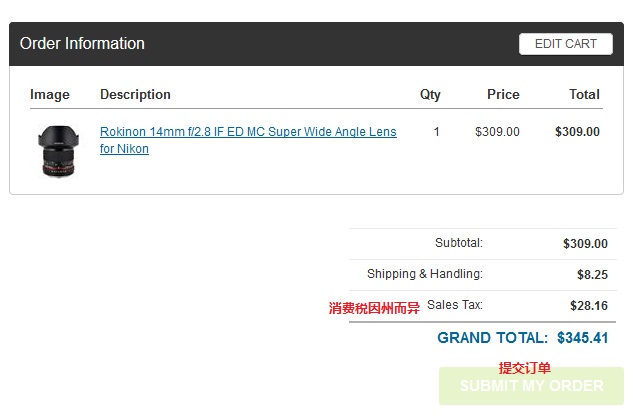Screen dimensions: 633x420
Task: Click the EDIT CART button
Action: coord(566,44)
